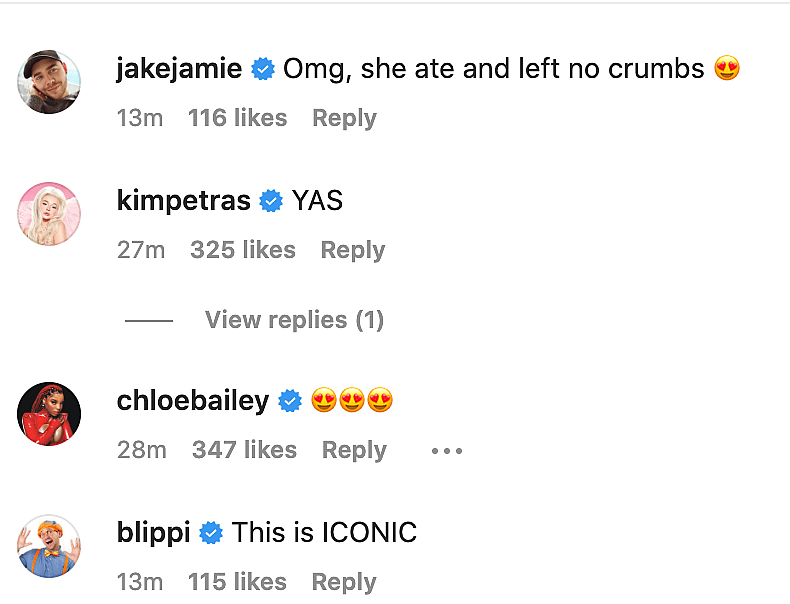Click jakejamie's profile picture
790x604 pixels.
coord(49,82)
